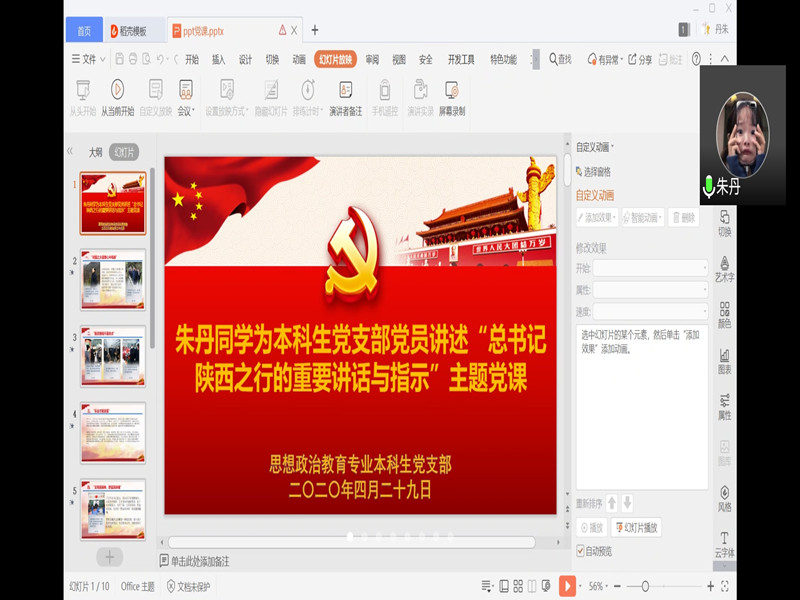800x600 pixels.
Task: Toggle slides (幻灯片) panel view
Action: tap(124, 152)
